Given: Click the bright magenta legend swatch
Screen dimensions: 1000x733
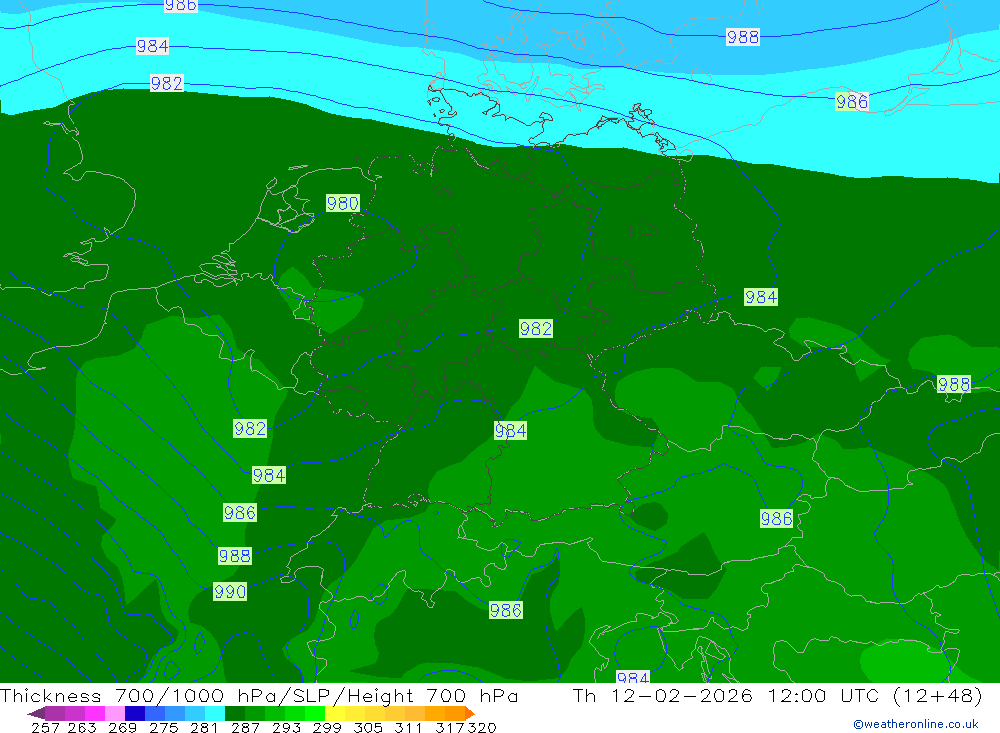Looking at the screenshot, I should click(94, 713).
